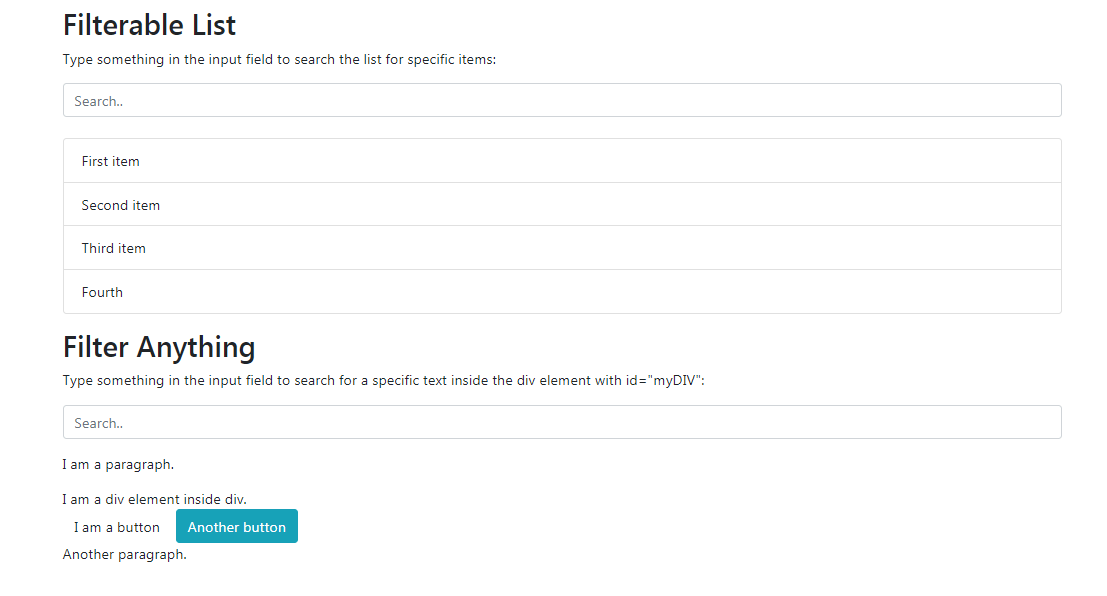This screenshot has width=1107, height=596.
Task: Click inside the first Search input field
Action: pos(400,100)
